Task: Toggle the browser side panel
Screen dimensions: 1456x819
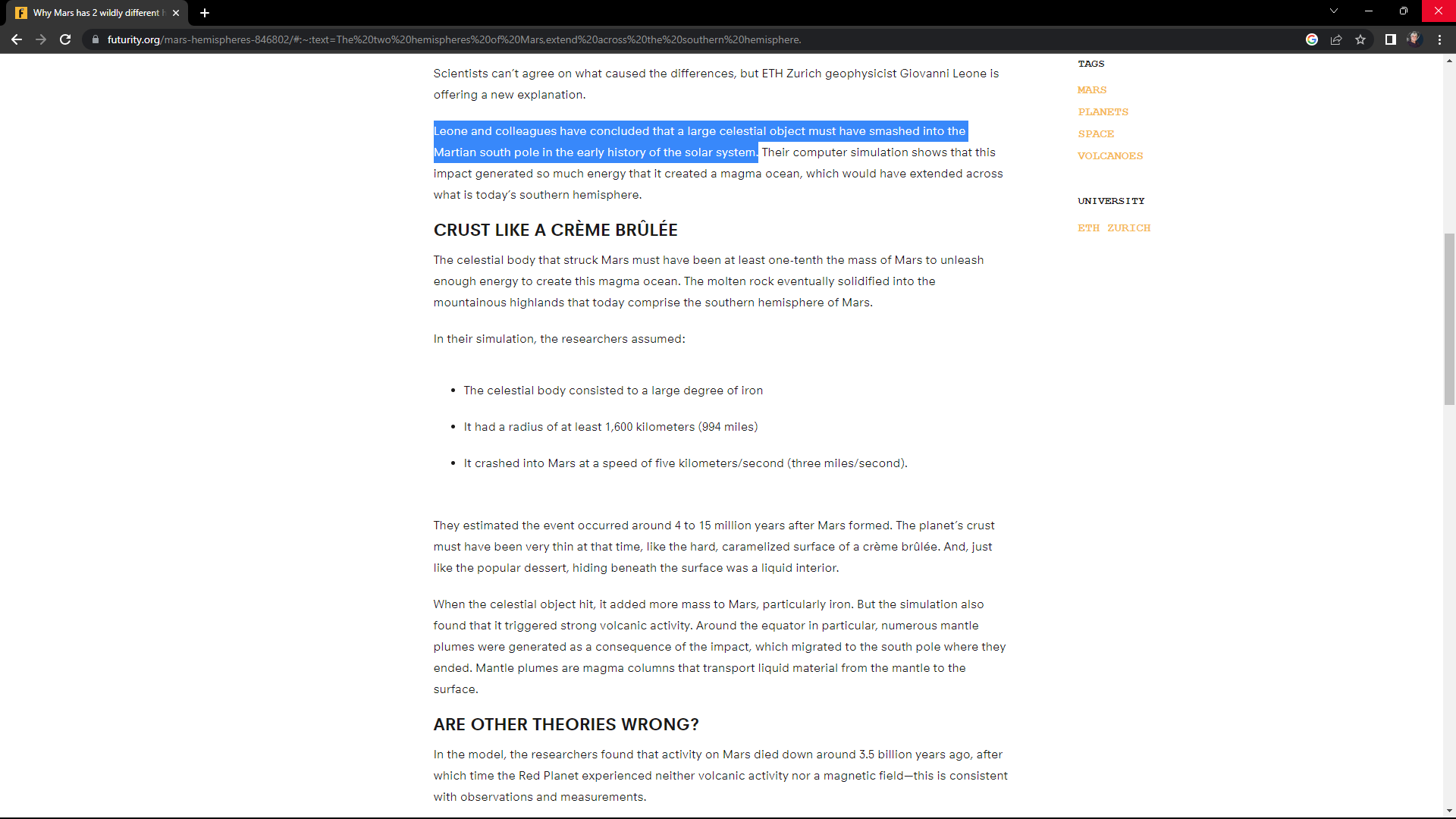Action: [1391, 39]
